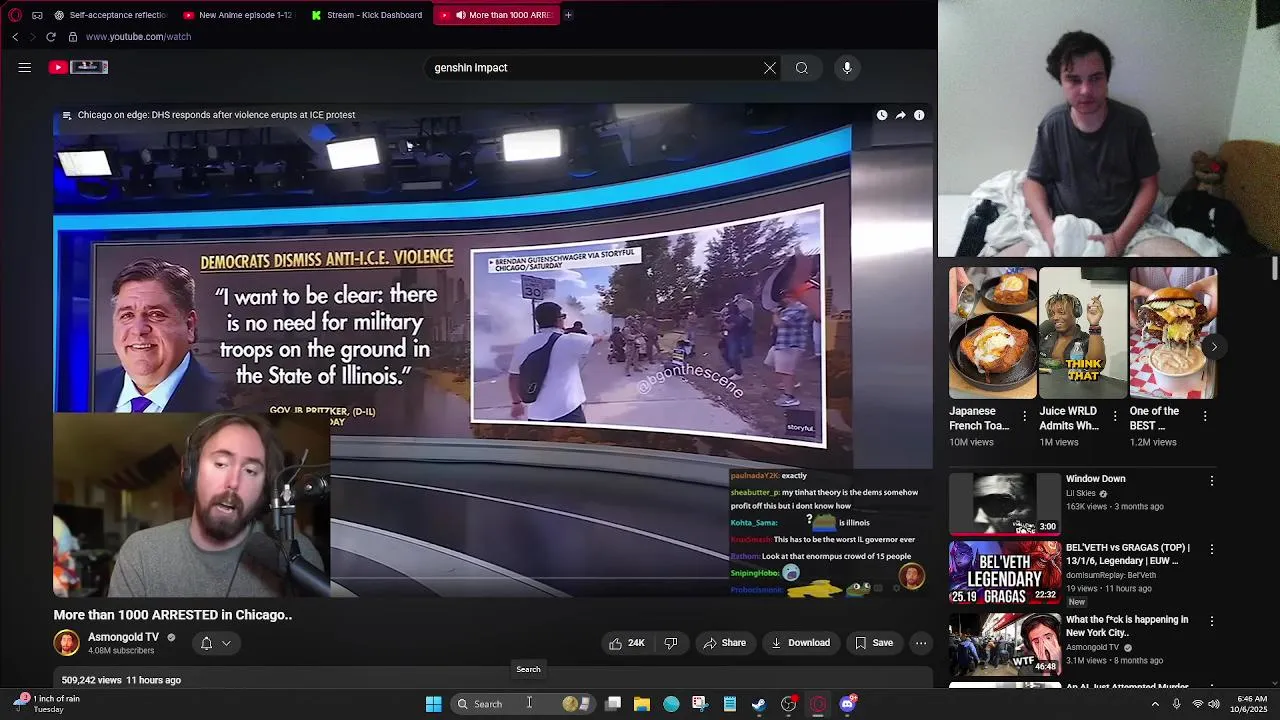Image resolution: width=1280 pixels, height=720 pixels.
Task: Select the 'More than 1000 ARRE' tab
Action: click(496, 15)
